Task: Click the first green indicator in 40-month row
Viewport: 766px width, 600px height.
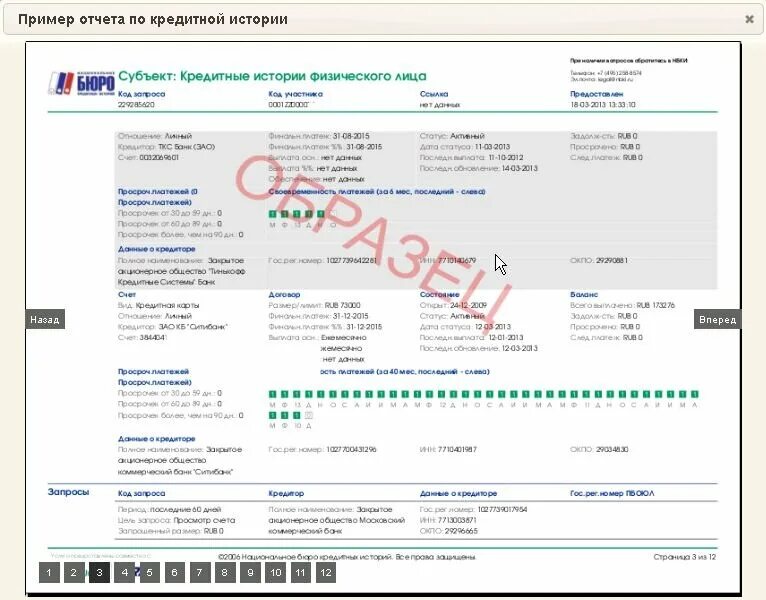Action: coord(273,394)
